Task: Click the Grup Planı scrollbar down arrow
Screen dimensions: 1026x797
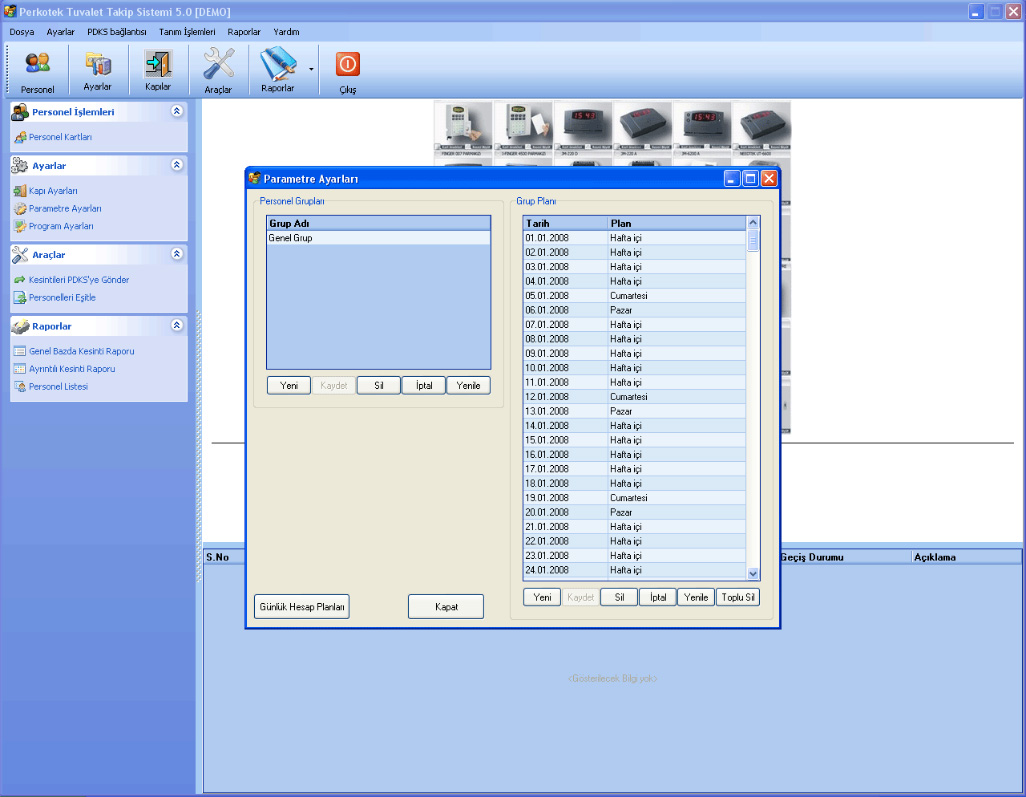Action: pyautogui.click(x=754, y=573)
